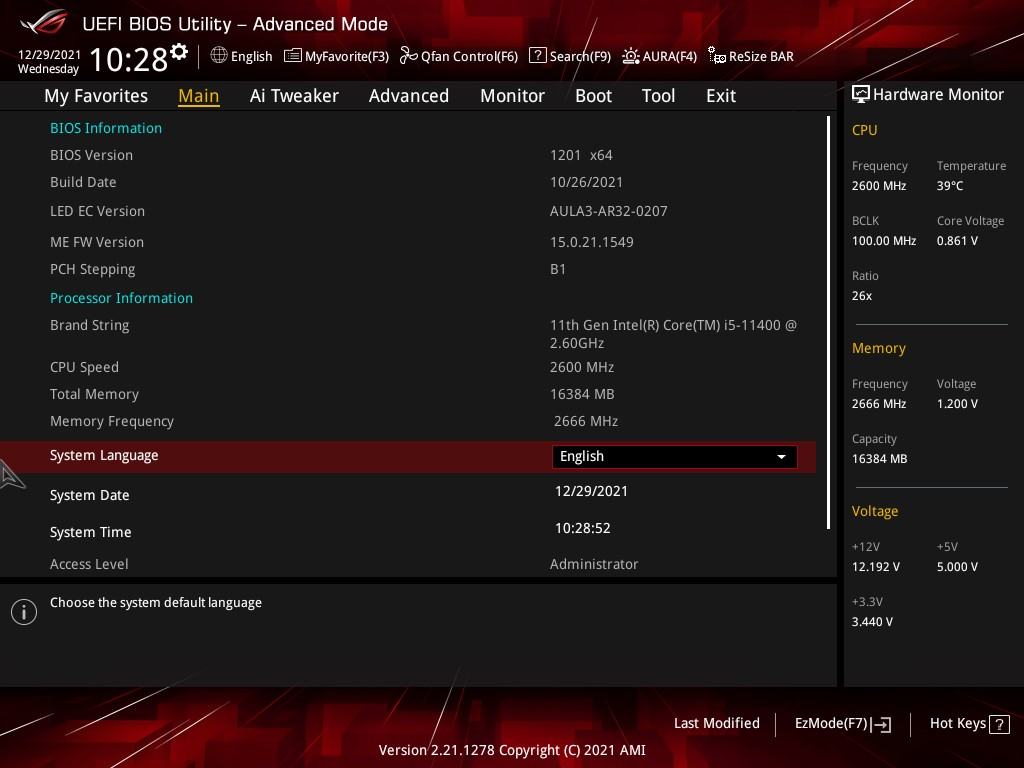Screen dimensions: 1024x768
Task: Open the Advanced tab
Action: [409, 96]
